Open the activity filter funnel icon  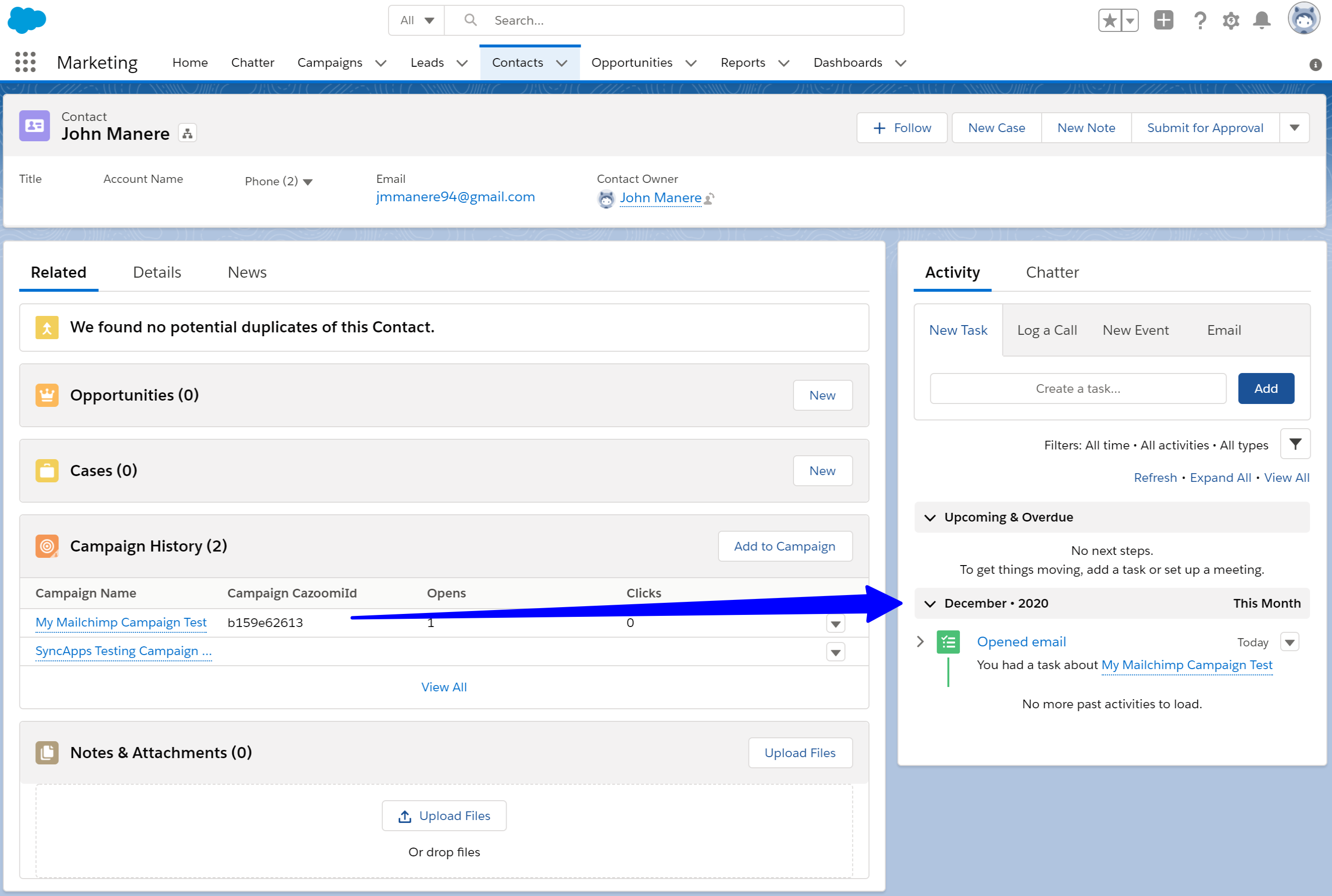pos(1295,444)
